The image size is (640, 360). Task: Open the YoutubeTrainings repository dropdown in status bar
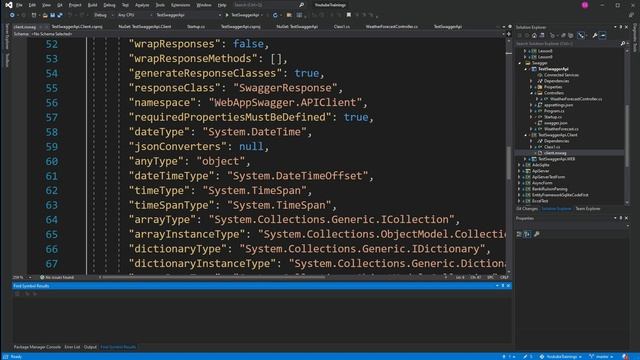click(x=560, y=356)
